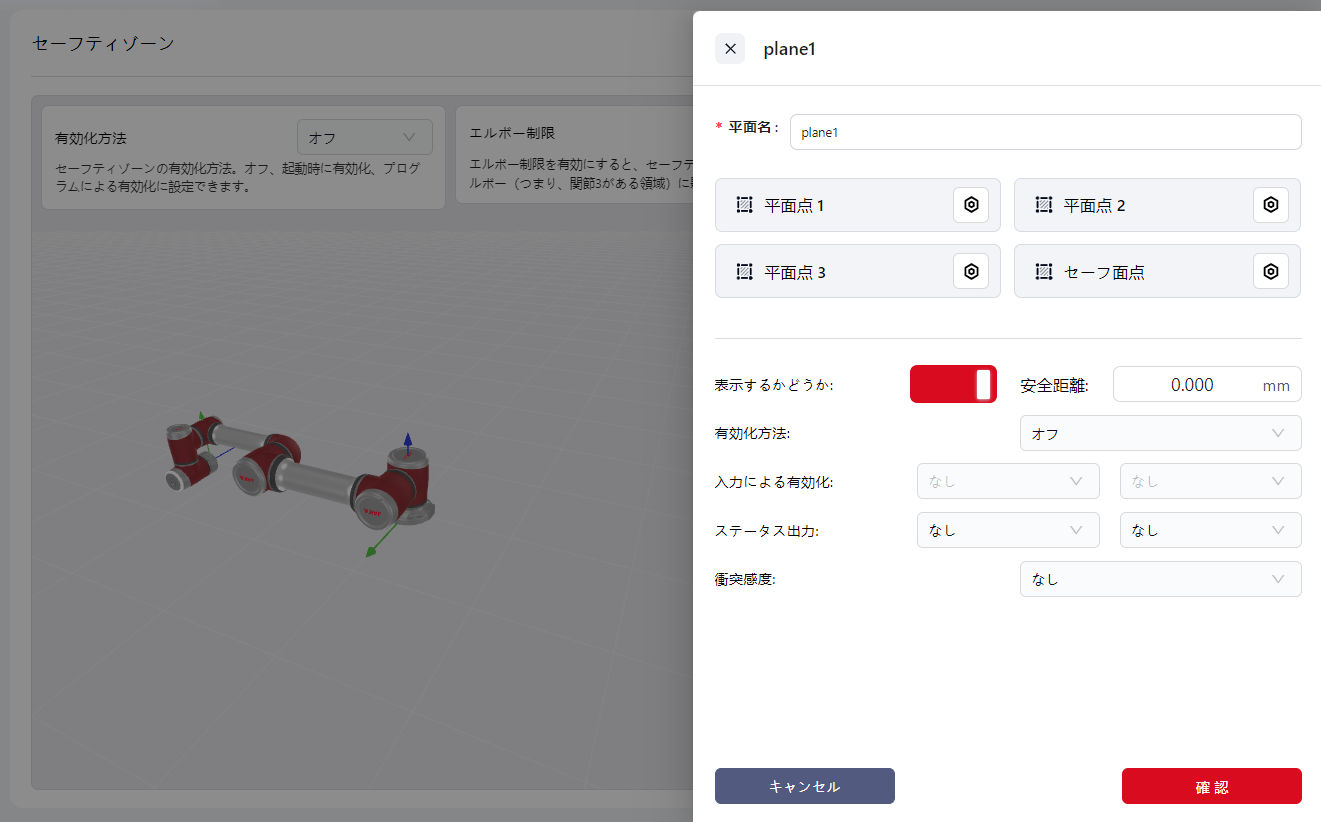Click the hexagon settings icon for 平面点 2

coord(1270,205)
